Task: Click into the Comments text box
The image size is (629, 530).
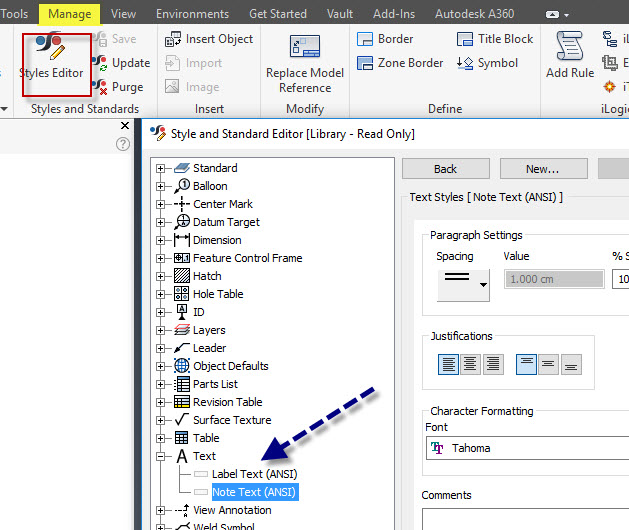Action: click(526, 519)
